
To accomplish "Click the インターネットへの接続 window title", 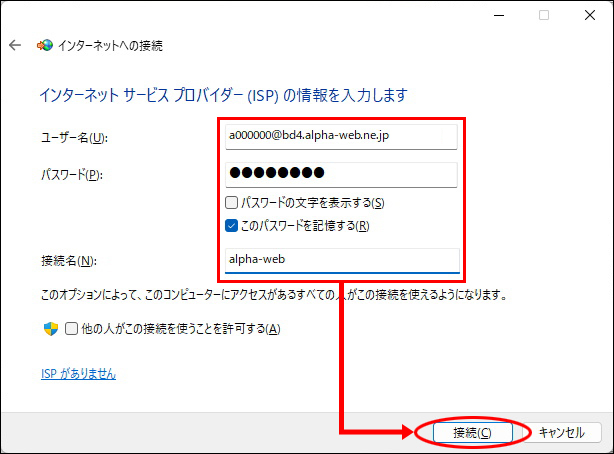I will pos(110,46).
